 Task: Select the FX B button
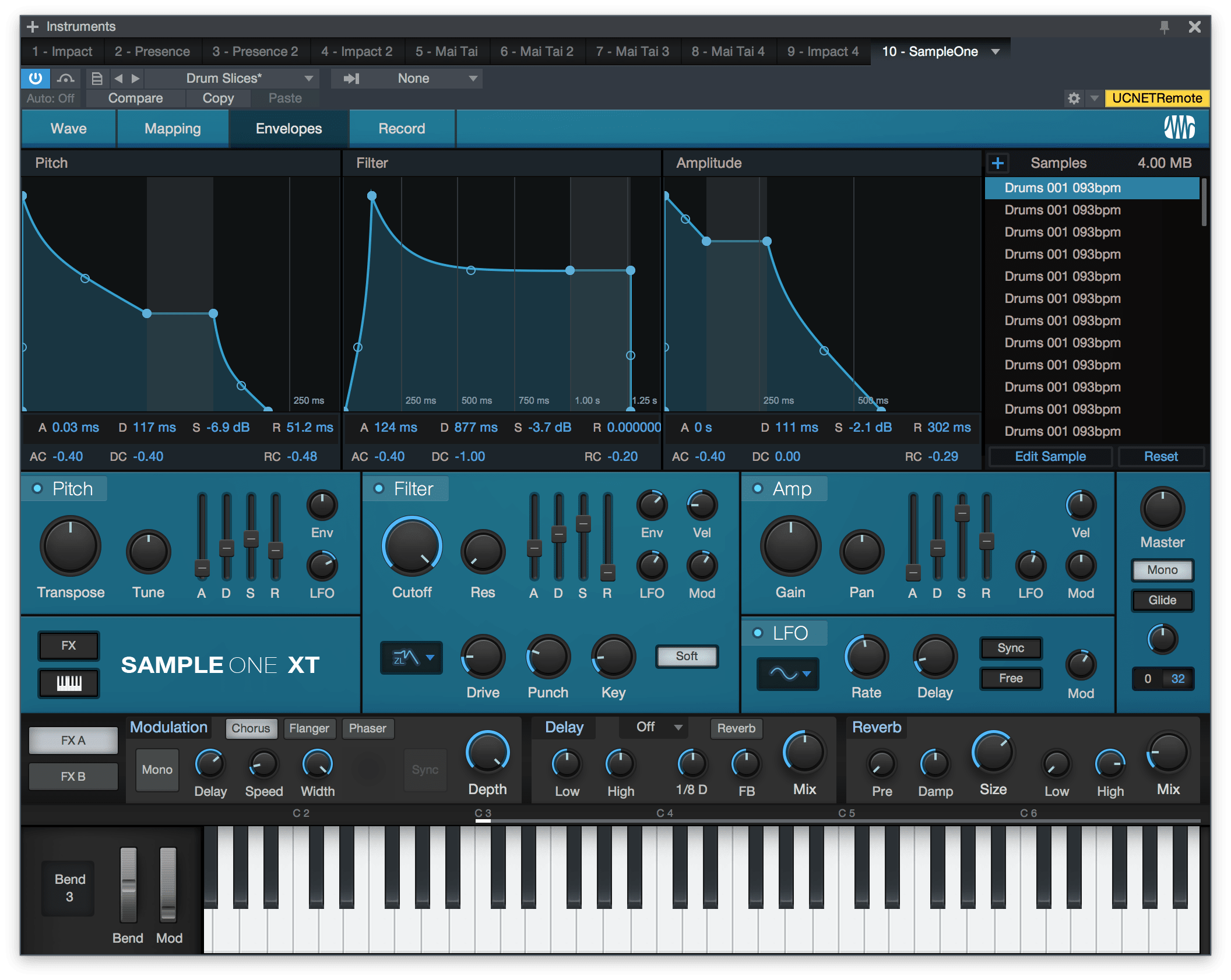click(73, 777)
